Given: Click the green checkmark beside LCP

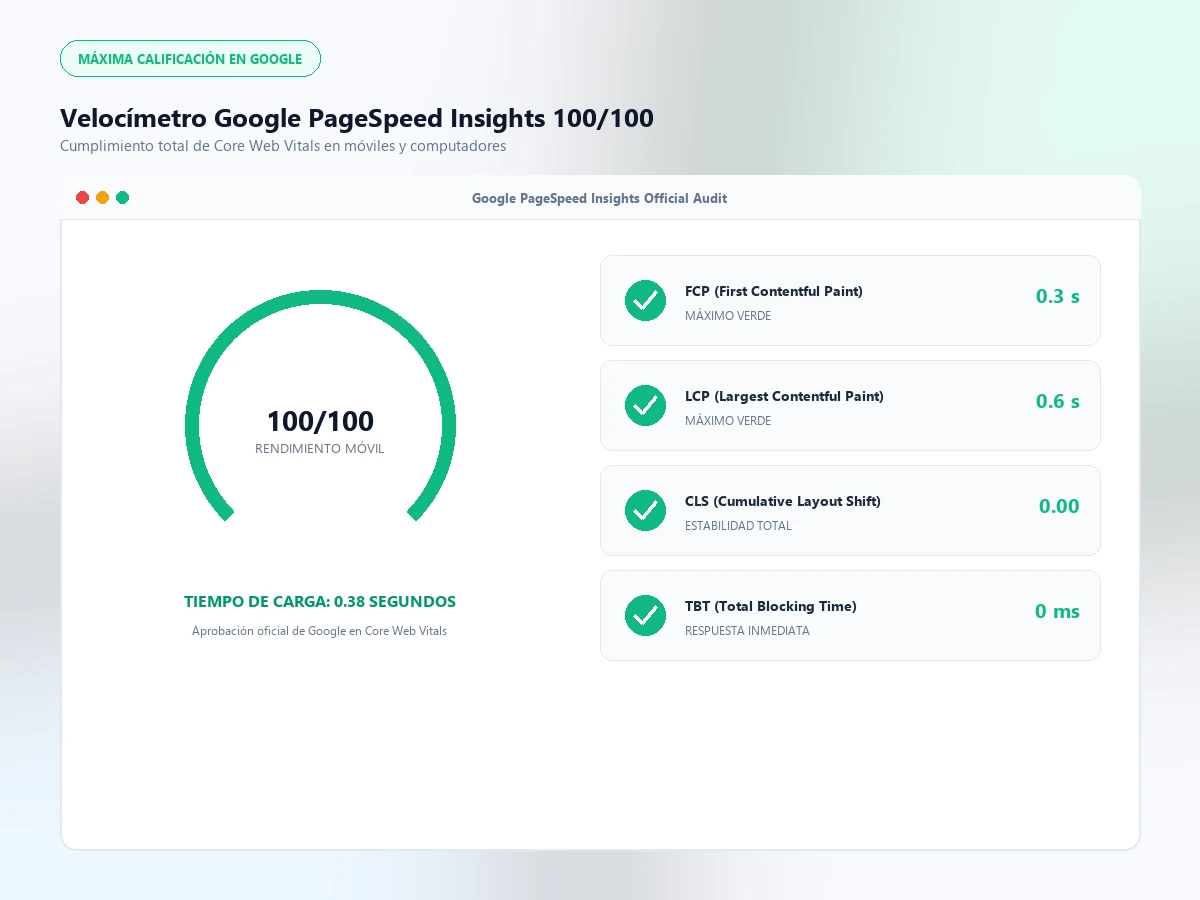Looking at the screenshot, I should tap(645, 405).
